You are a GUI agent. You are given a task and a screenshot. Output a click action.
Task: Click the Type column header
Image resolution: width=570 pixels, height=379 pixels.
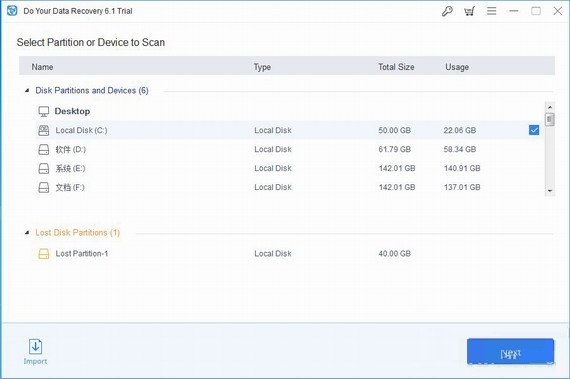(x=262, y=67)
